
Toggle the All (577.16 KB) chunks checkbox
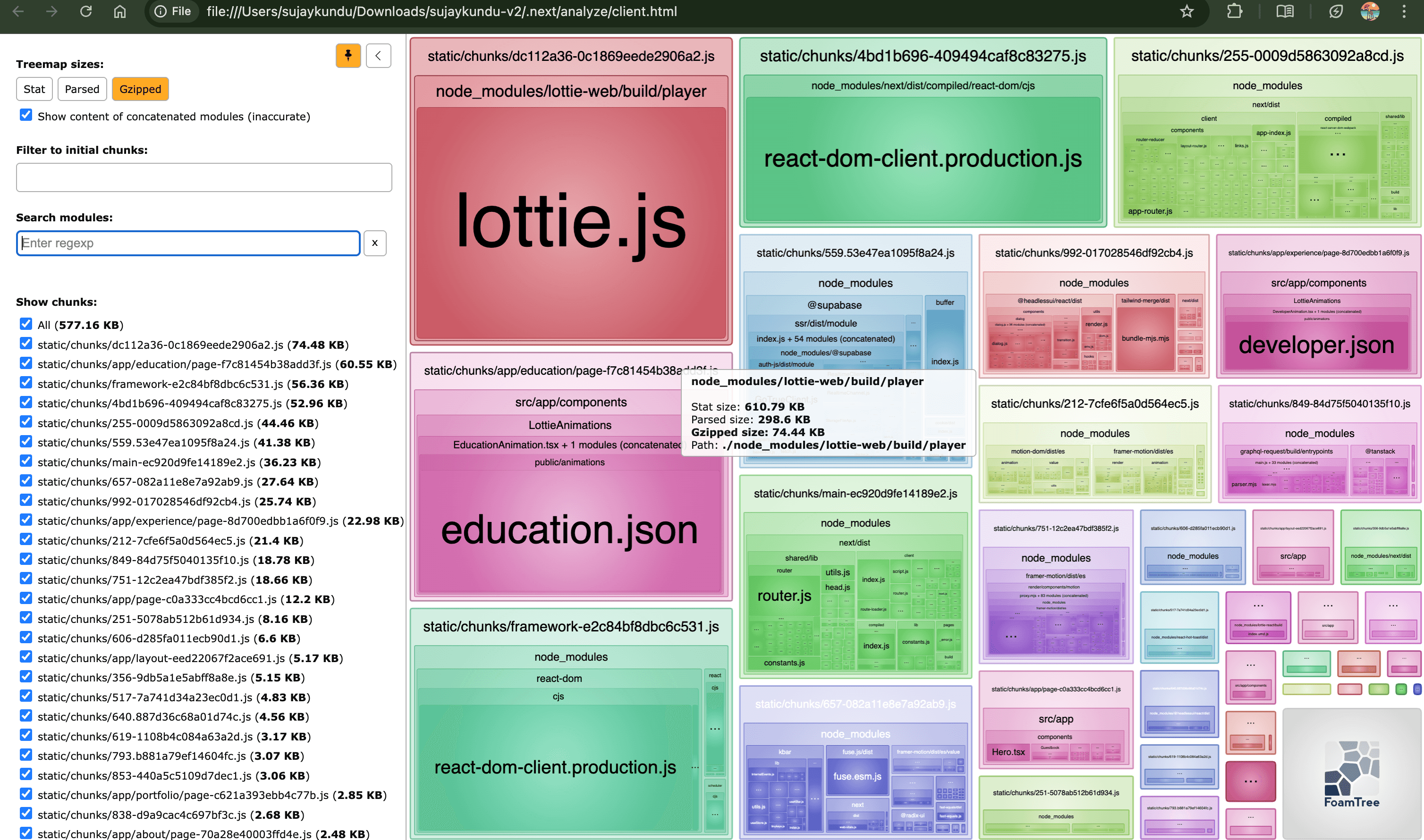tap(25, 324)
